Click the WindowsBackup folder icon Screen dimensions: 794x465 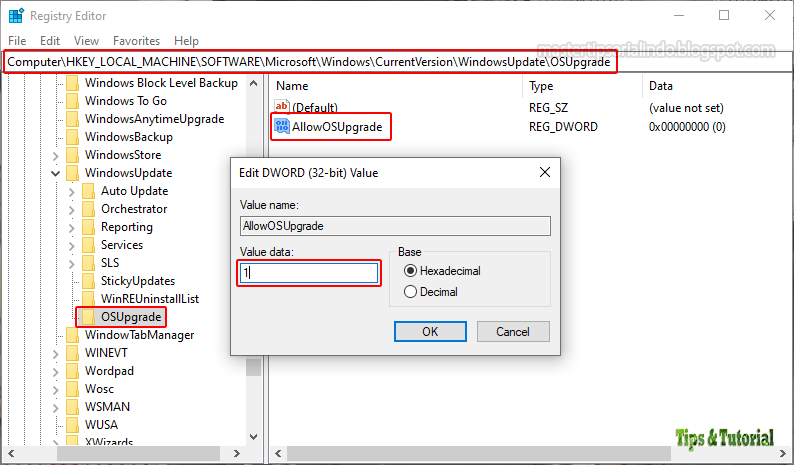pyautogui.click(x=72, y=137)
